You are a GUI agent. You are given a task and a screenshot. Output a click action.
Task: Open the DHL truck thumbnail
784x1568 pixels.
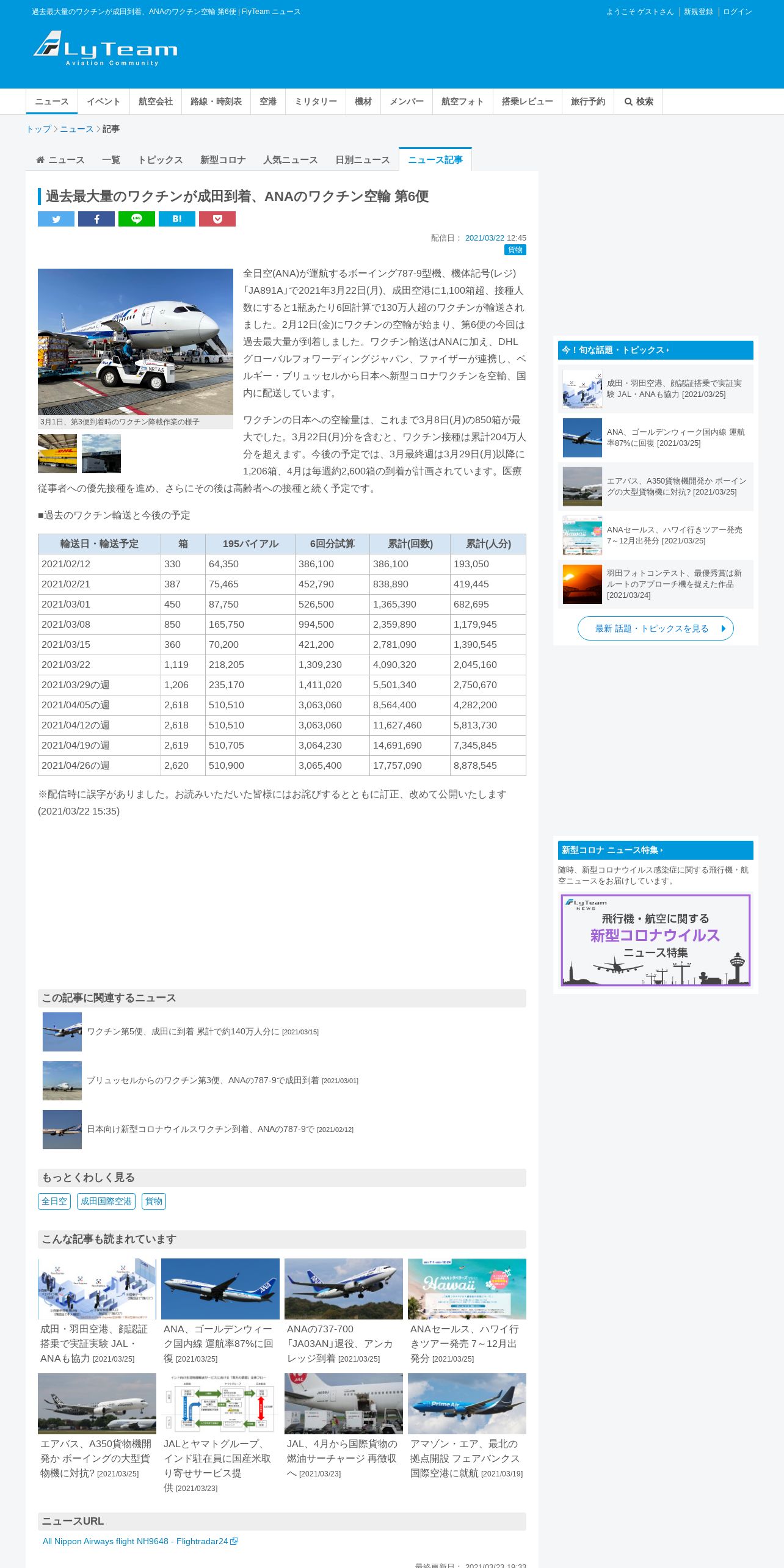coord(57,454)
